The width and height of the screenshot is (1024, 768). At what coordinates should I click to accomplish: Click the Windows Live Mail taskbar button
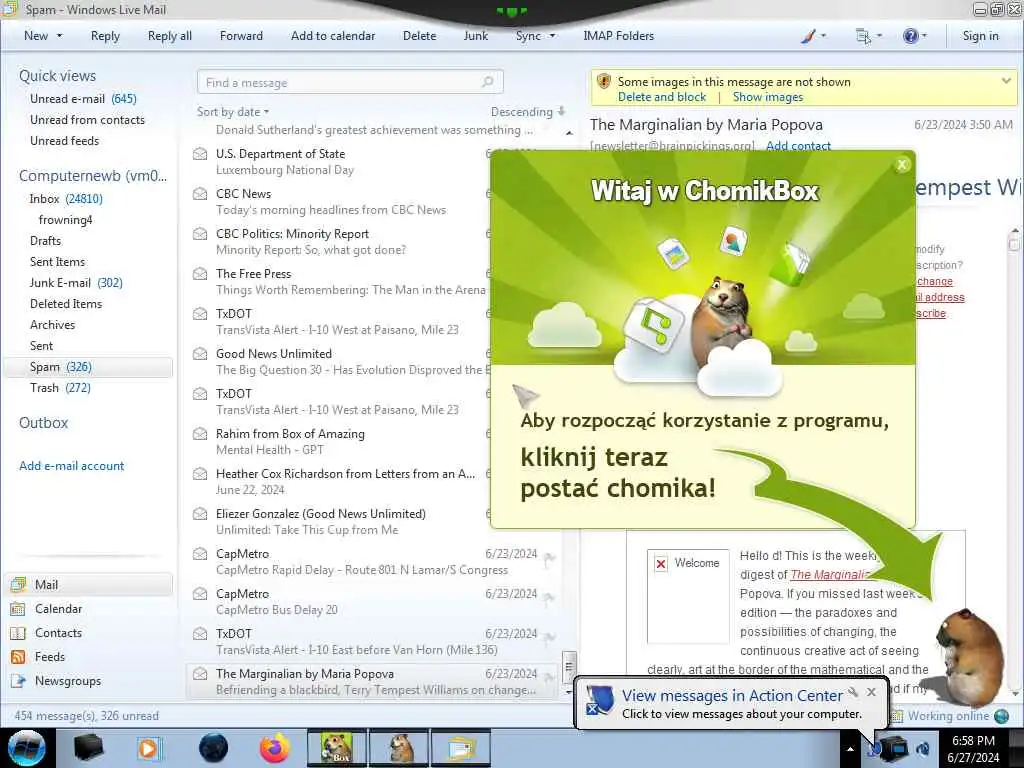[x=462, y=748]
